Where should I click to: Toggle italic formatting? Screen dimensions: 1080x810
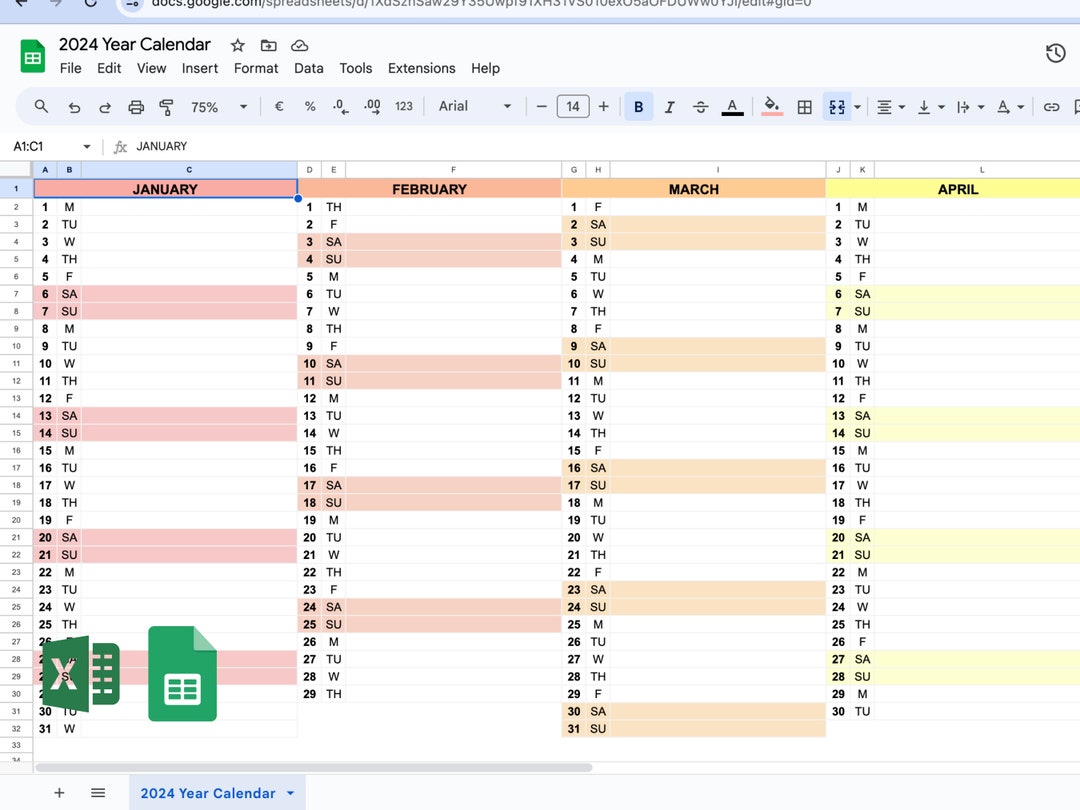[670, 106]
